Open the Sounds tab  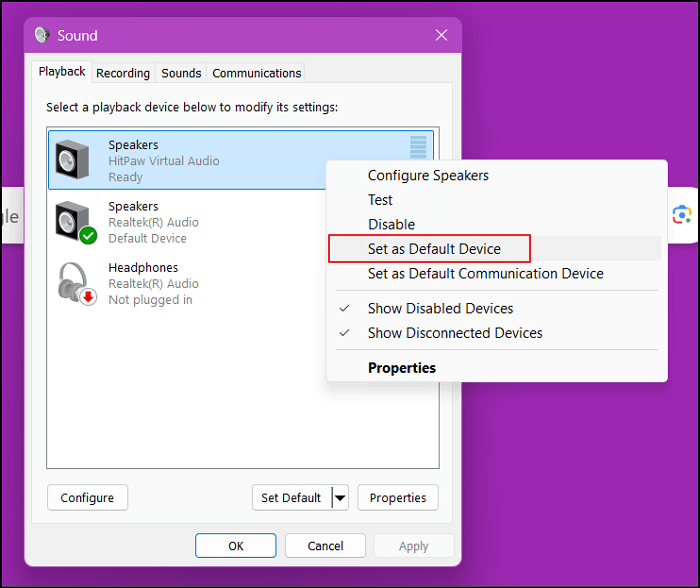181,73
